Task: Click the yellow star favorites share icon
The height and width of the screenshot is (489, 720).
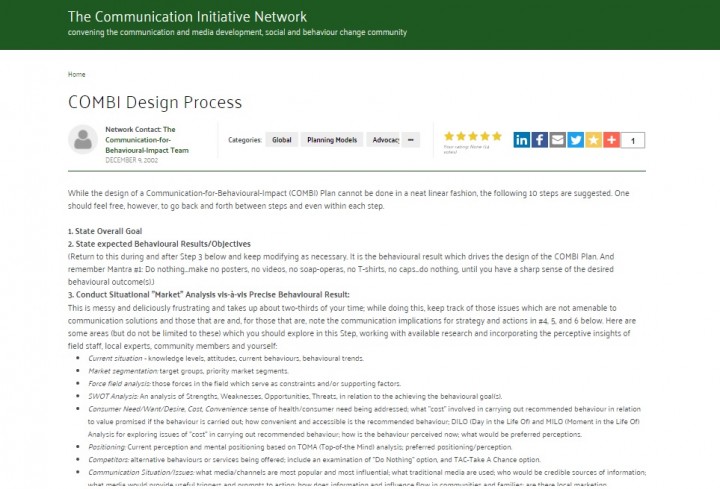Action: [594, 140]
